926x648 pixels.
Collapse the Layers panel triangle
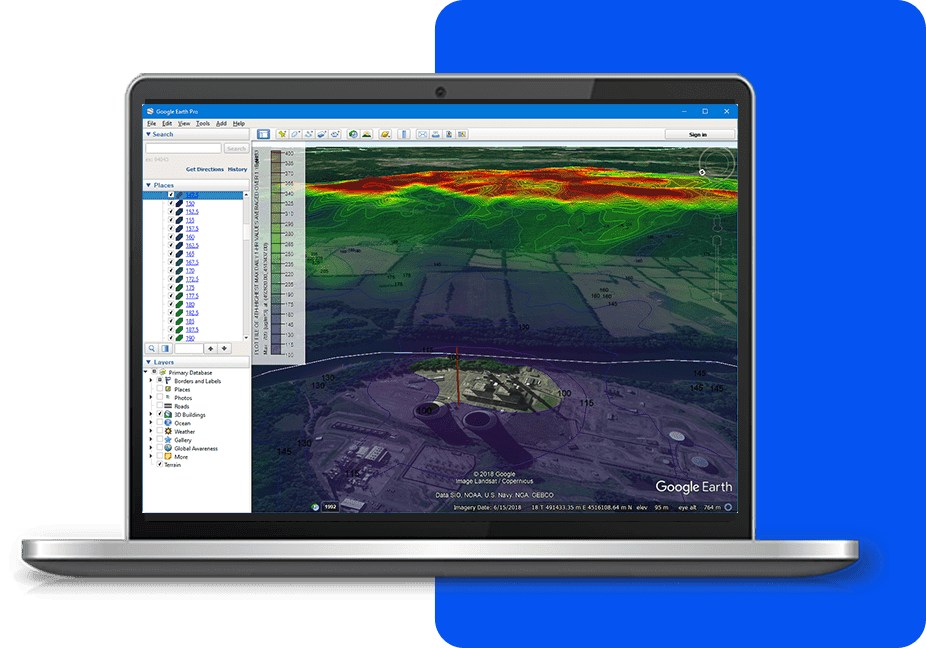(148, 362)
